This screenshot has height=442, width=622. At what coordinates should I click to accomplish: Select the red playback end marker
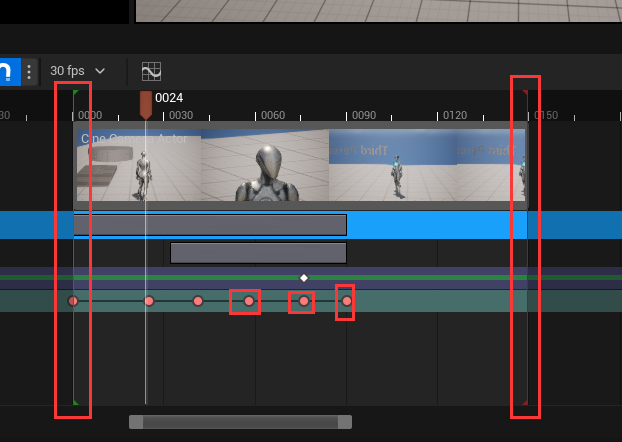pyautogui.click(x=527, y=94)
